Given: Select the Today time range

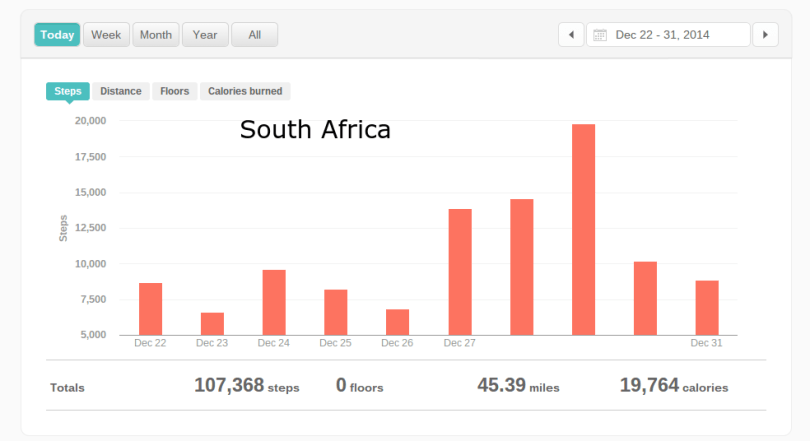Looking at the screenshot, I should click(x=57, y=35).
